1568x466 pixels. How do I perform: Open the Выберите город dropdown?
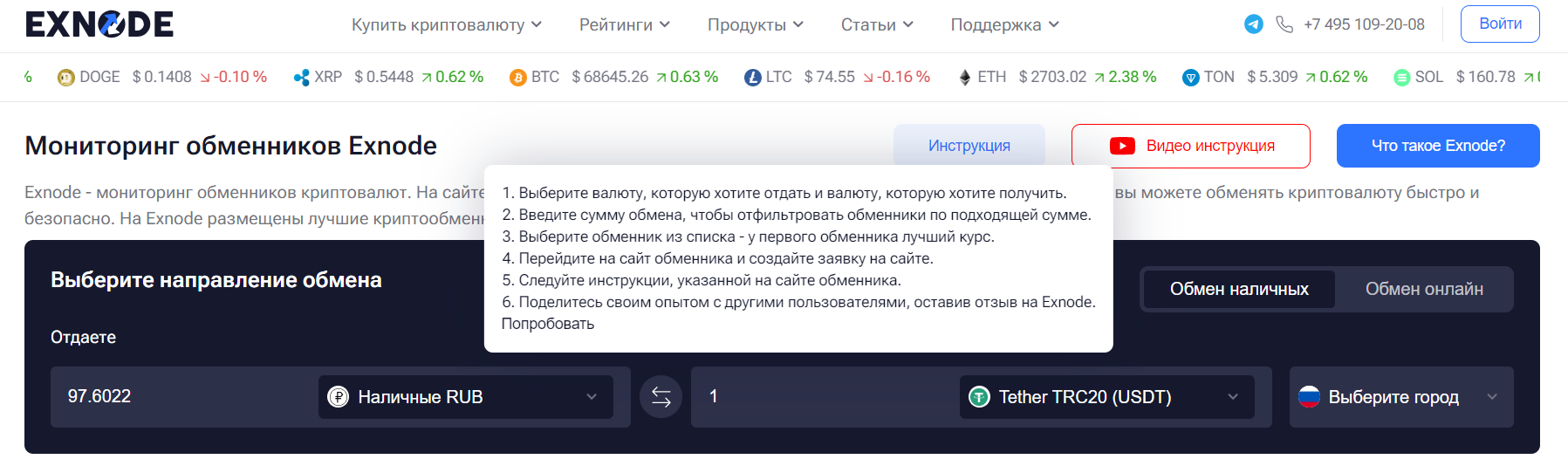point(1401,397)
